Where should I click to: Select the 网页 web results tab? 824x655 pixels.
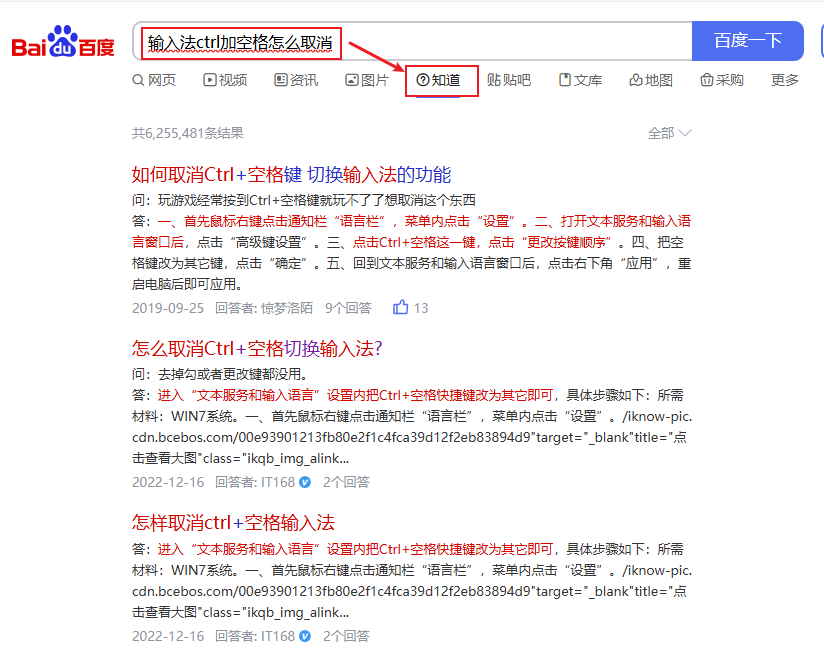coord(154,80)
